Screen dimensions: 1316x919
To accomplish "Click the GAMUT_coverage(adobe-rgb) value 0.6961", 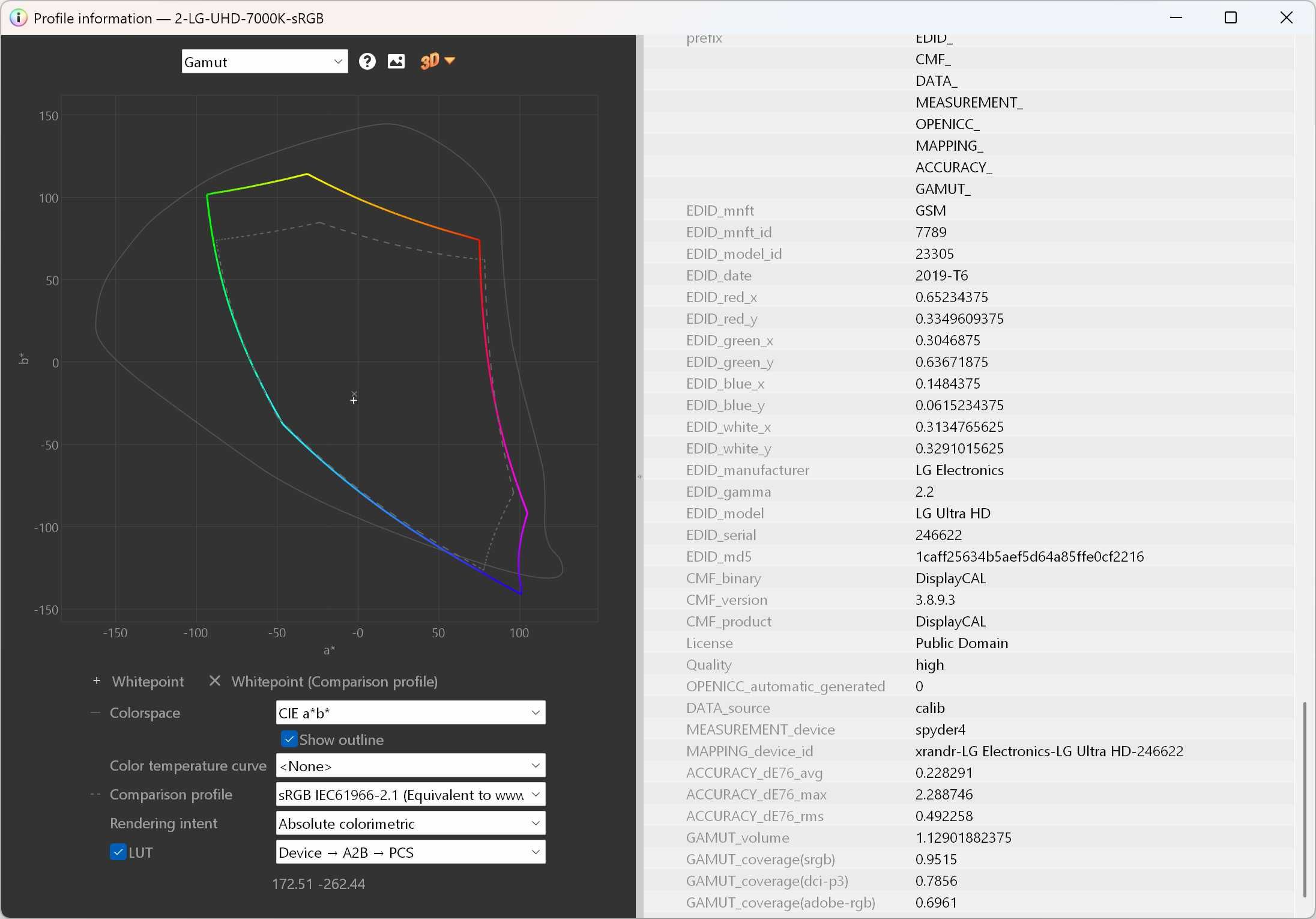I will [936, 902].
